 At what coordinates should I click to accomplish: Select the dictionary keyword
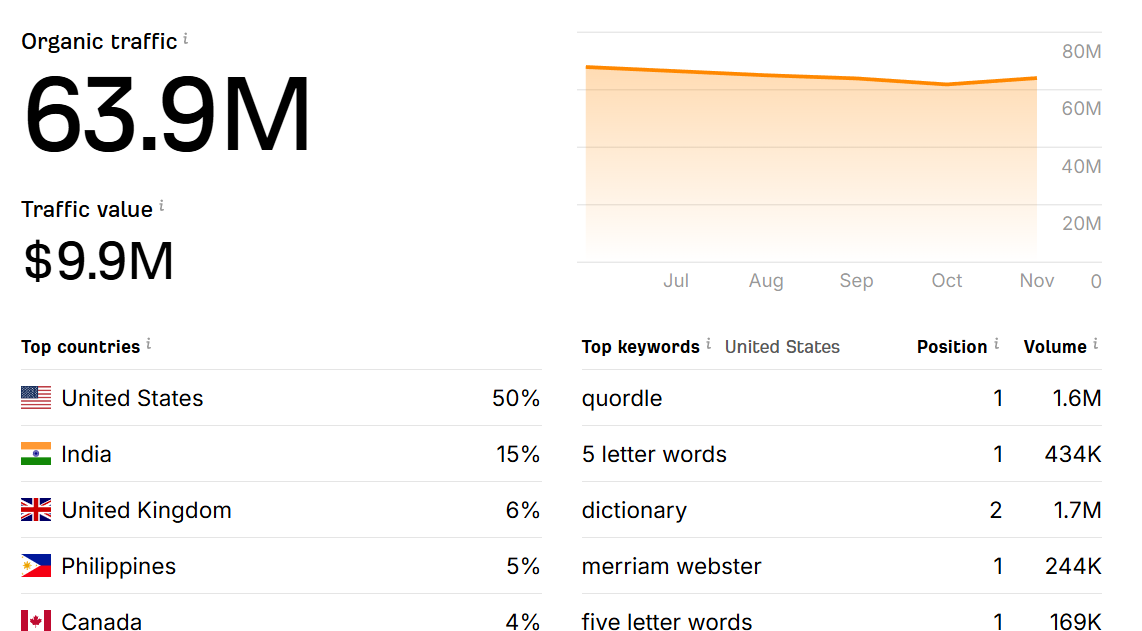coord(634,510)
